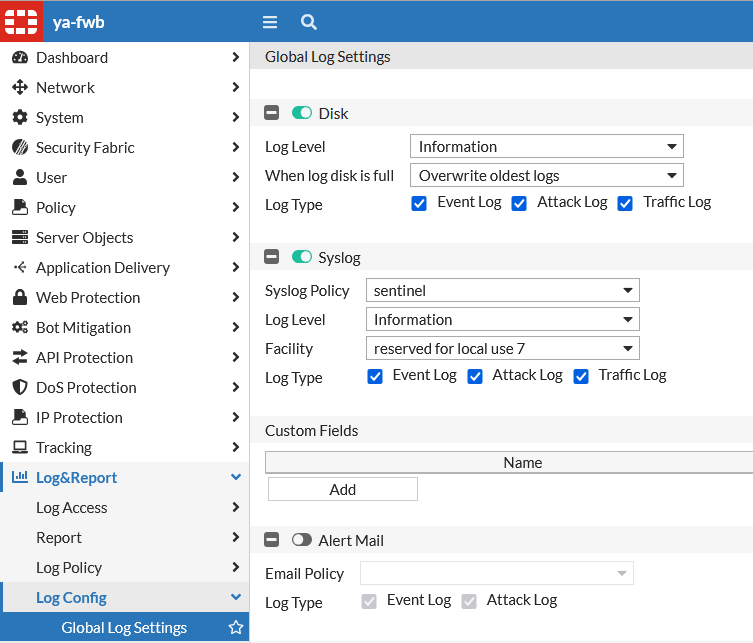Click the Web Protection padlock icon

pos(19,298)
